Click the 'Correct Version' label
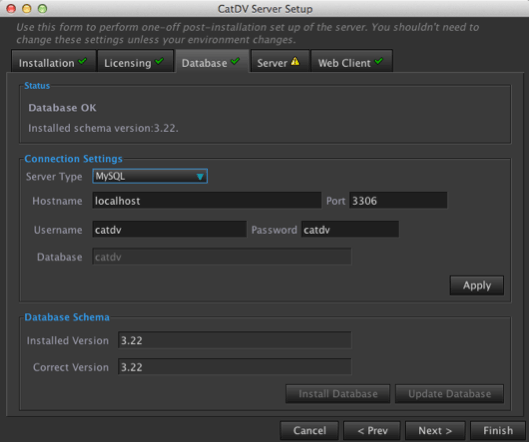530x443 pixels. click(x=71, y=367)
